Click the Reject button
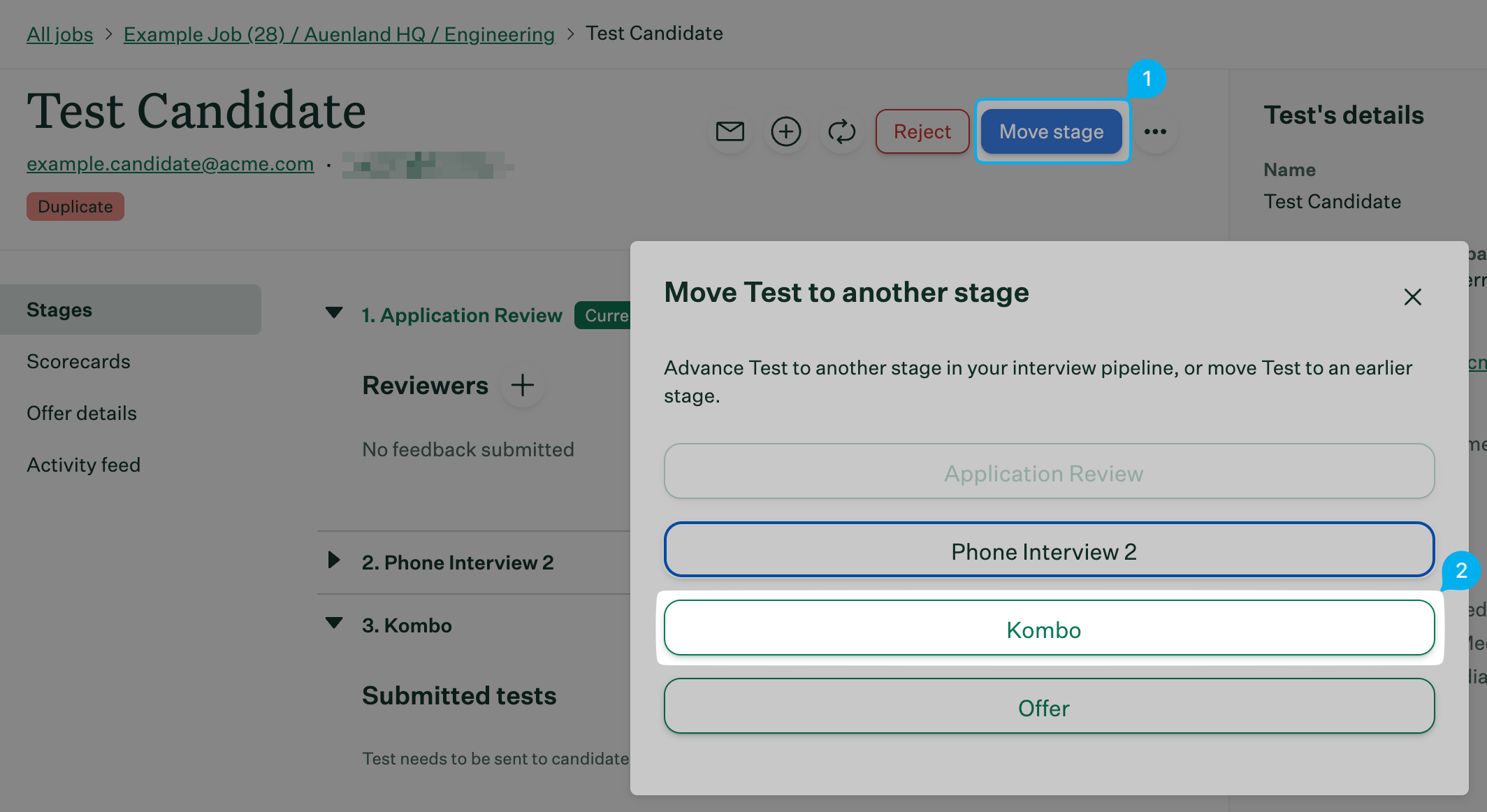Viewport: 1487px width, 812px height. [922, 131]
